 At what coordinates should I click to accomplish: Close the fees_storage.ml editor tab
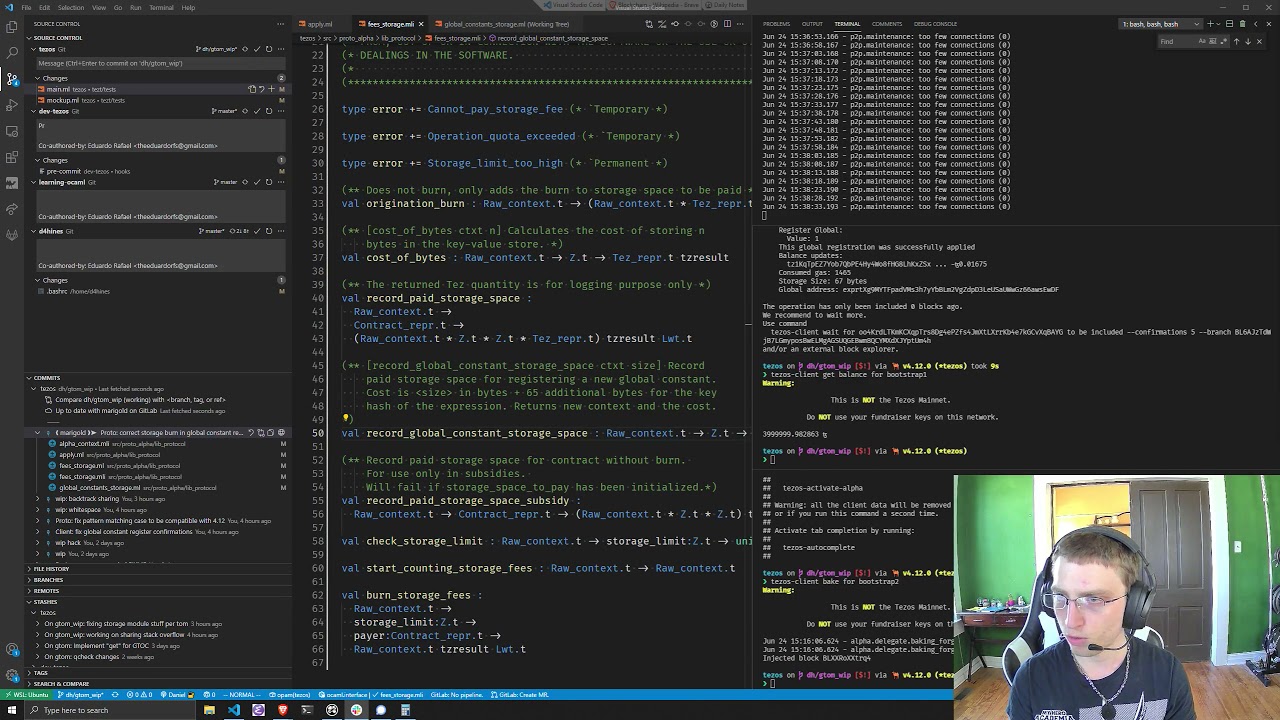point(421,24)
